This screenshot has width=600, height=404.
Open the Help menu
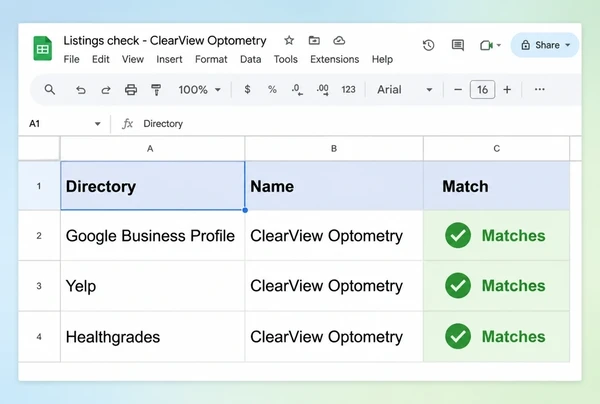point(382,59)
